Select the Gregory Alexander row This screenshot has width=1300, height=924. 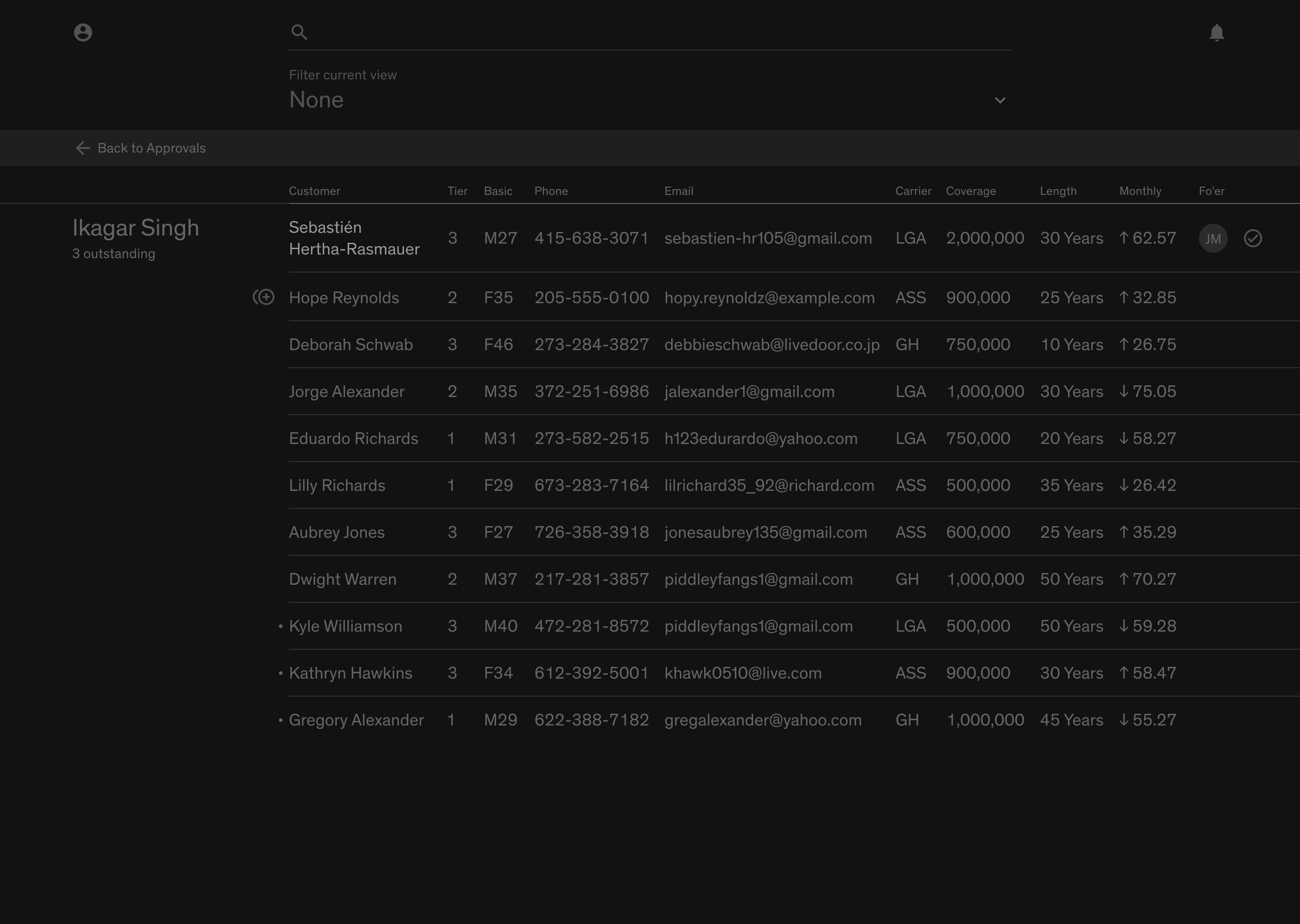tap(356, 720)
